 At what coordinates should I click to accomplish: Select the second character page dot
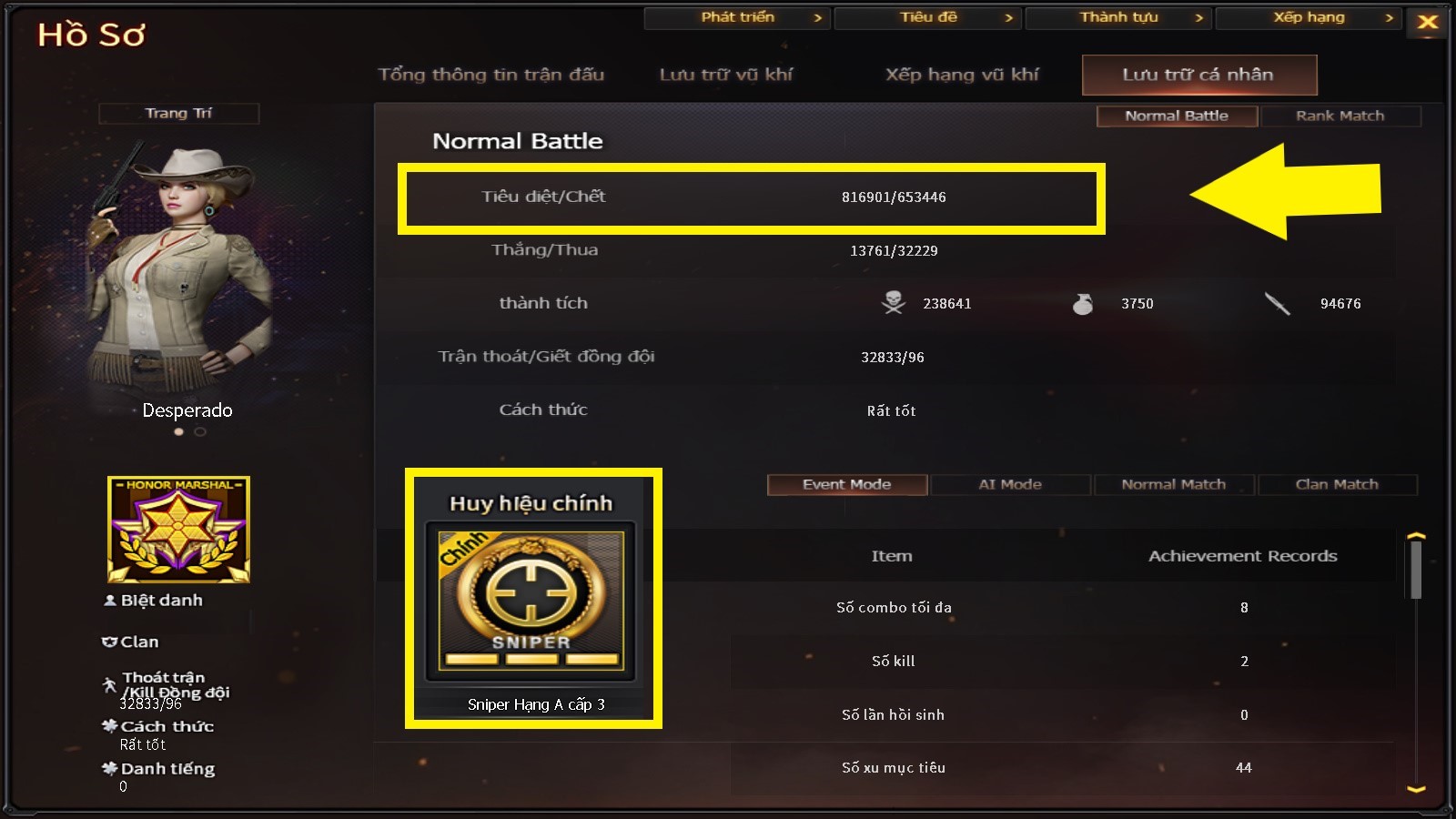click(200, 432)
